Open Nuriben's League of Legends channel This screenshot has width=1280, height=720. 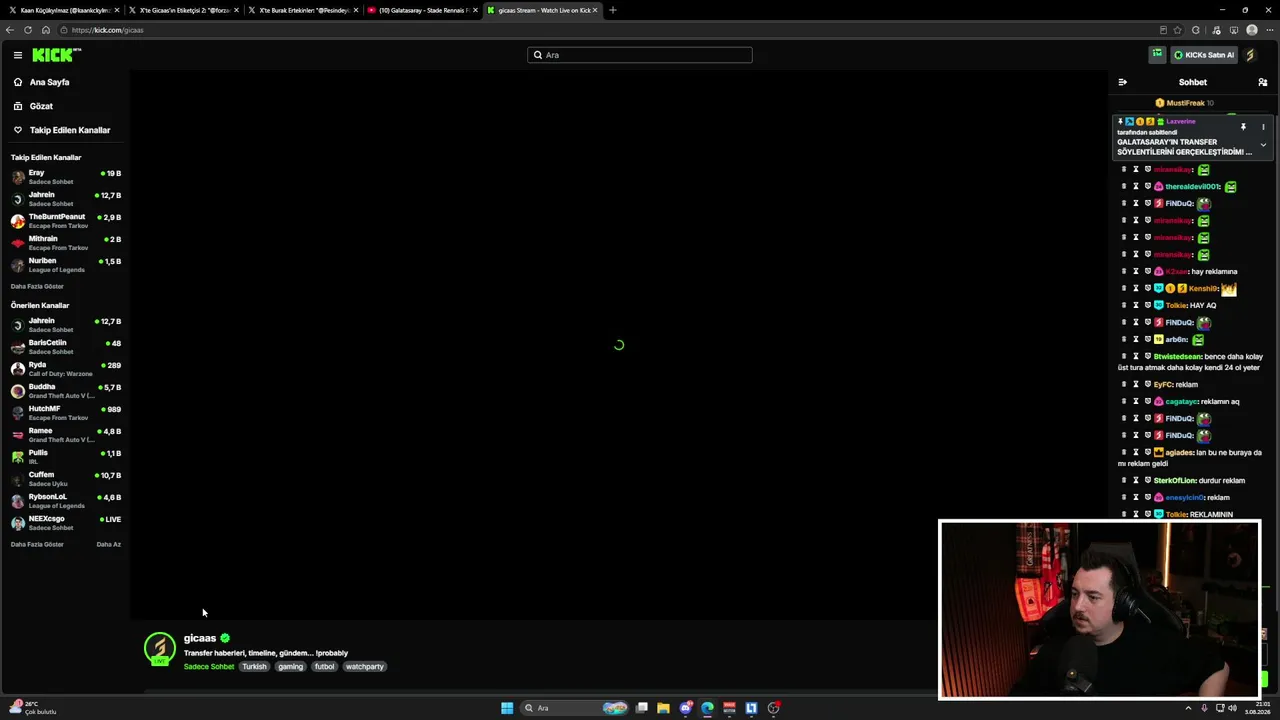pyautogui.click(x=66, y=265)
